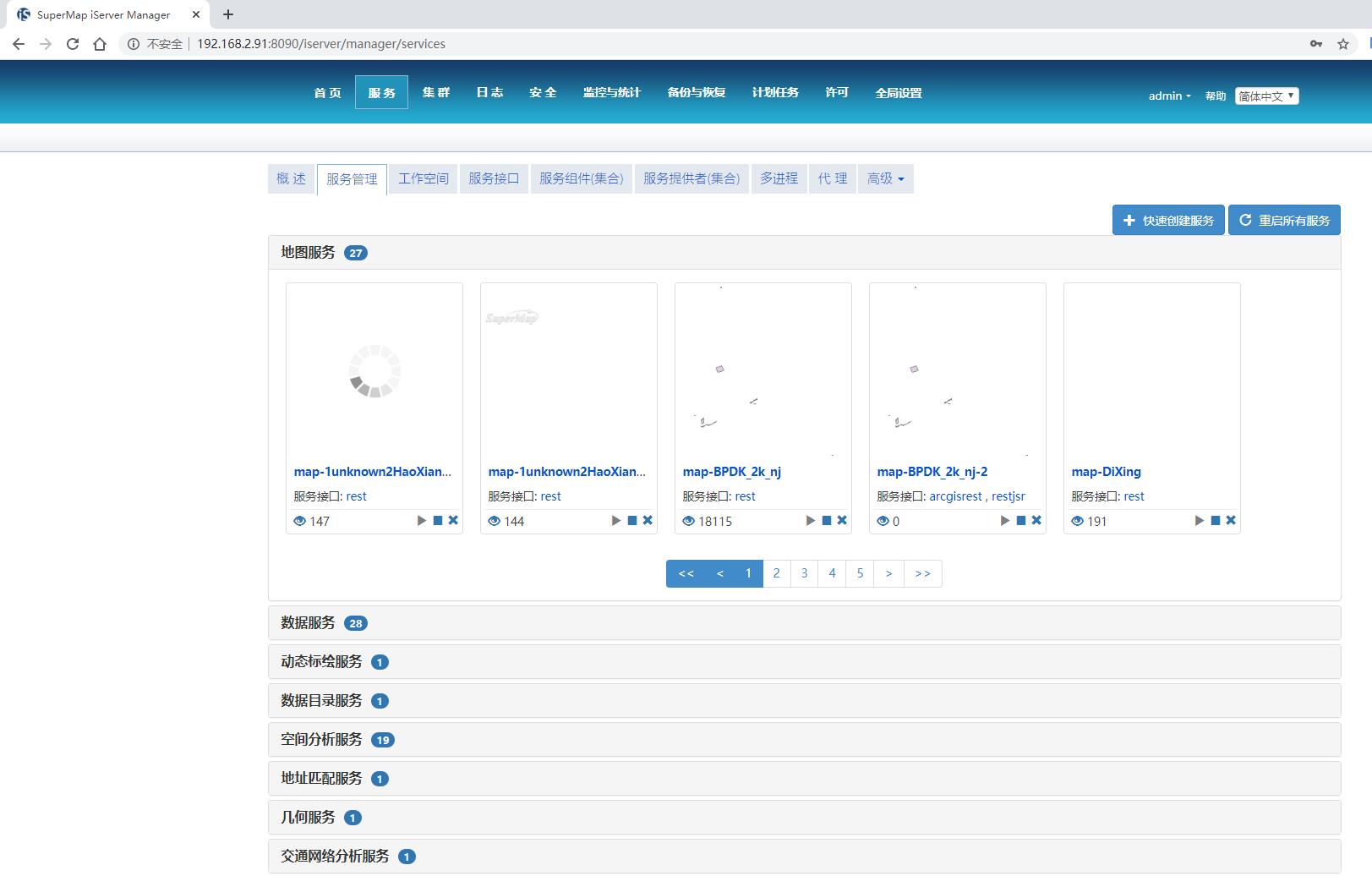This screenshot has width=1372, height=876.
Task: Delete the map-BPDK_2k_nj service with 18115 views
Action: click(842, 521)
